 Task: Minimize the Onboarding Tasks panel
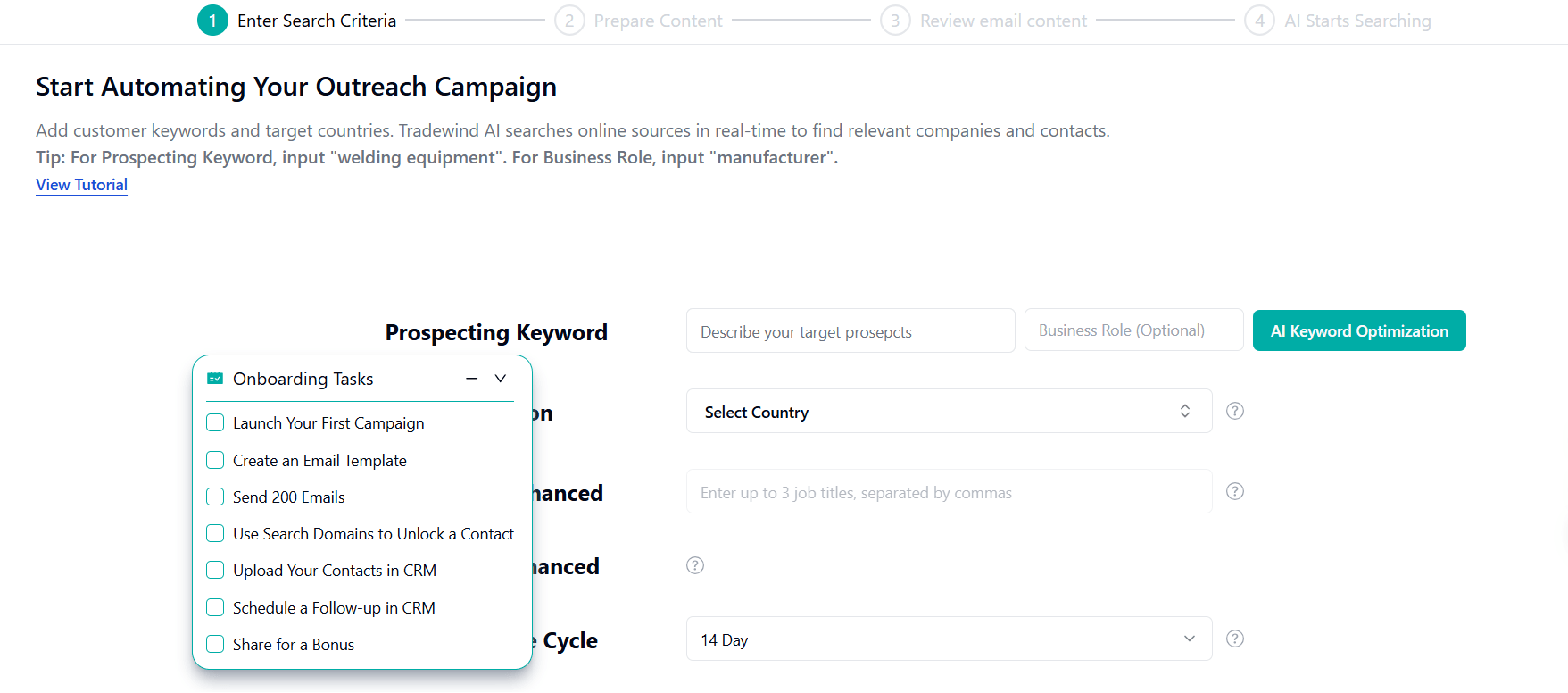472,379
